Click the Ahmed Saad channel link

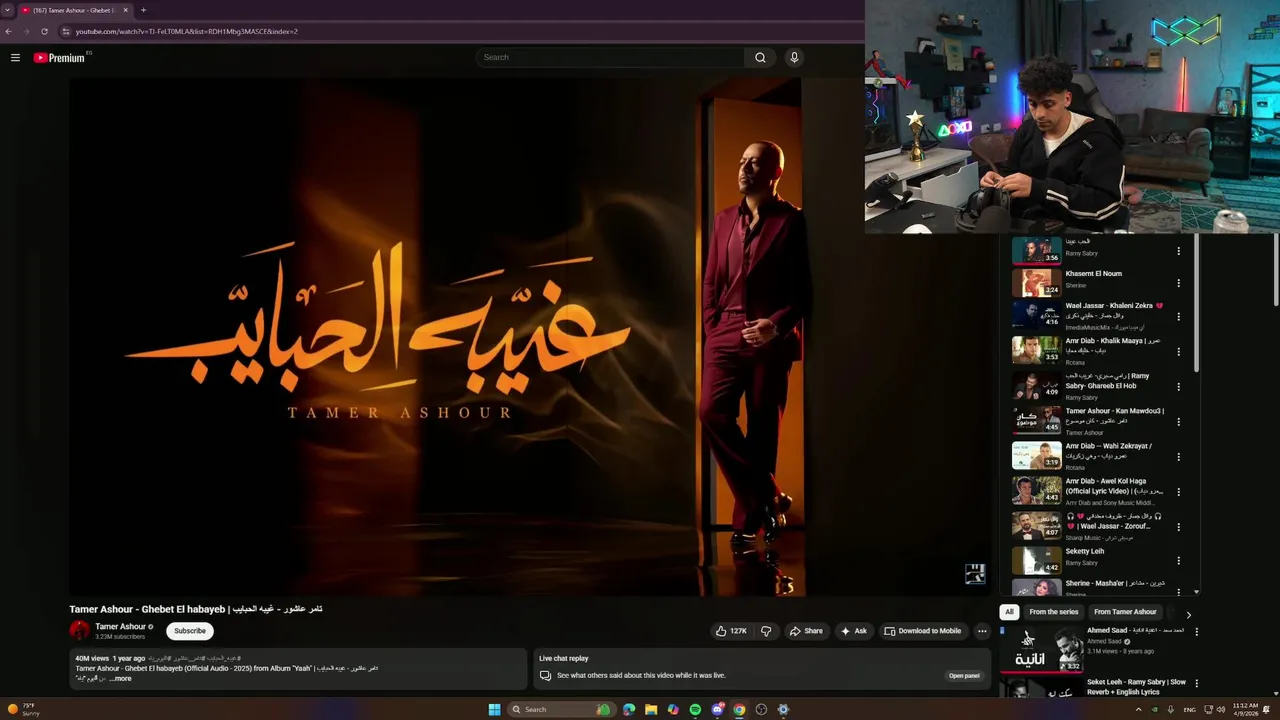1104,641
